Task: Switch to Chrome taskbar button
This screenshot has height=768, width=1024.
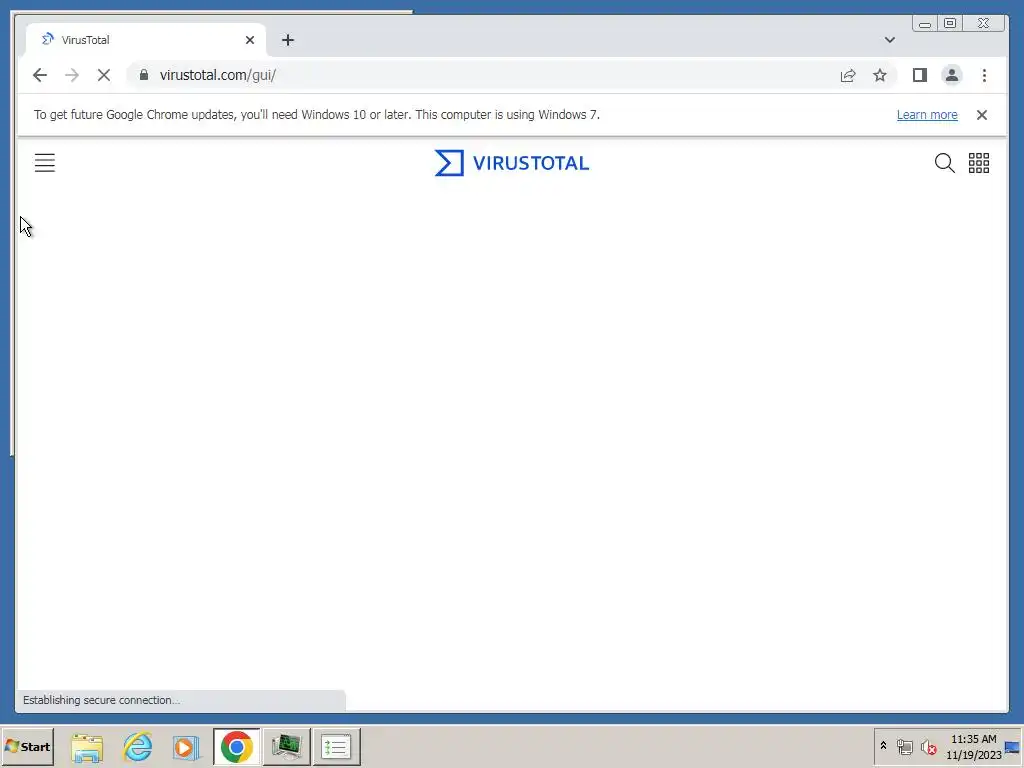Action: (236, 746)
